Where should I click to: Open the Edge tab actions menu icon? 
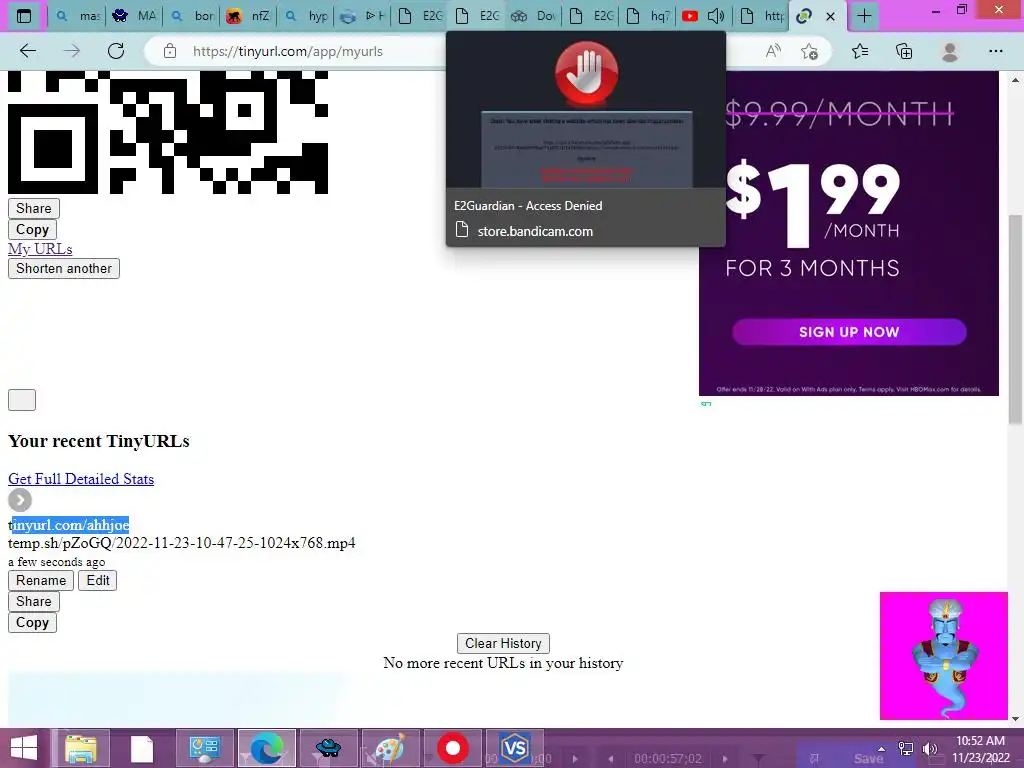pos(24,16)
